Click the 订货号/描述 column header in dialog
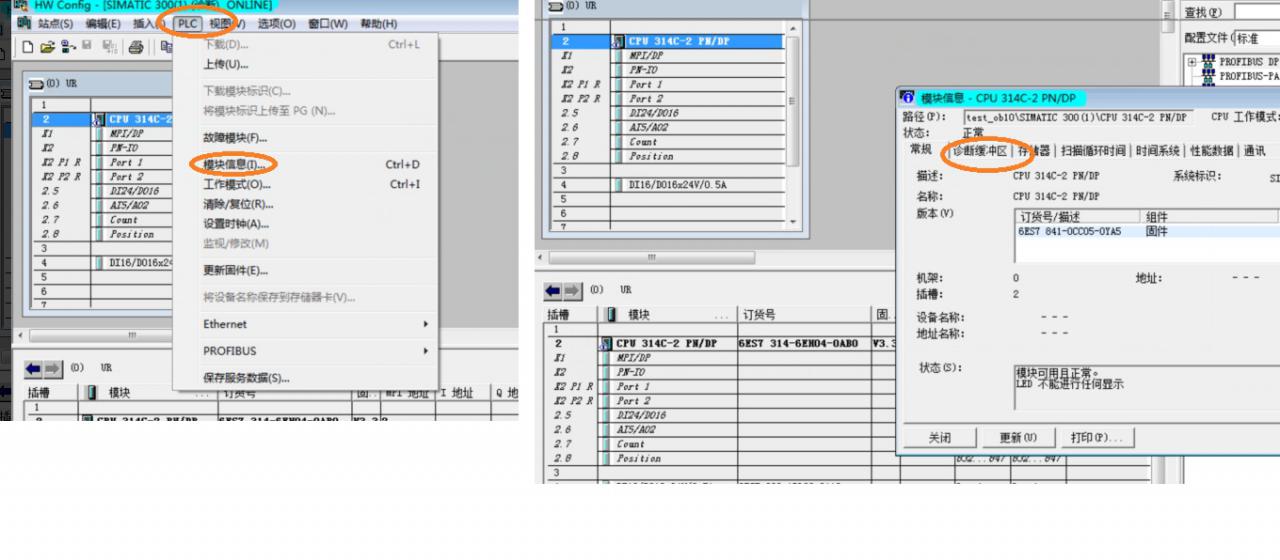 pyautogui.click(x=1078, y=216)
